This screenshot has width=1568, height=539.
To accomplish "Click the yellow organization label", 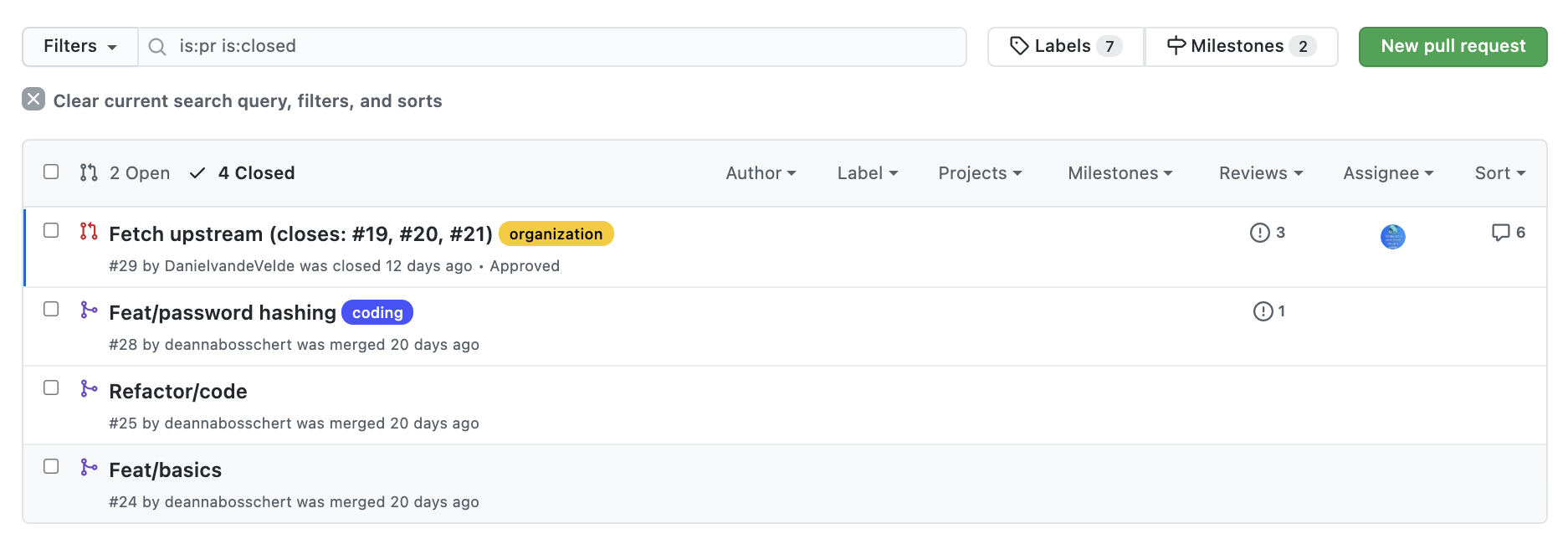I will point(555,234).
